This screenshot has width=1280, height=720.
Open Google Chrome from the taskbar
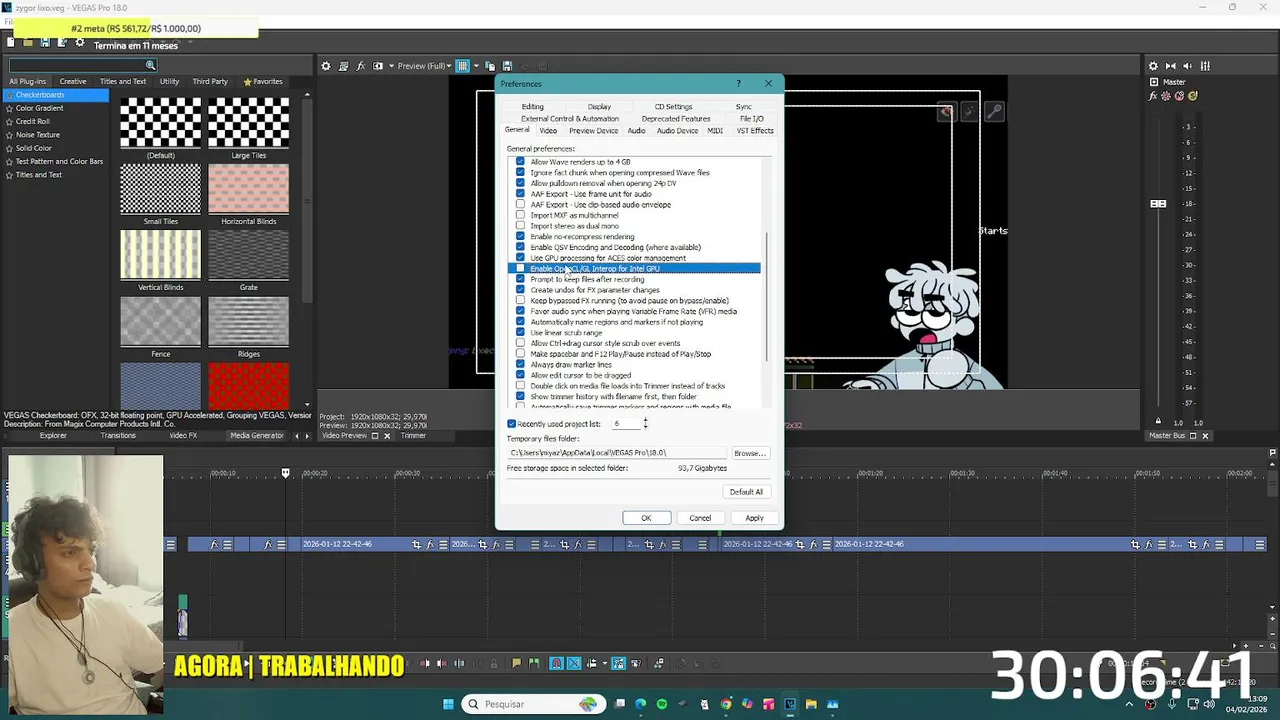[726, 704]
